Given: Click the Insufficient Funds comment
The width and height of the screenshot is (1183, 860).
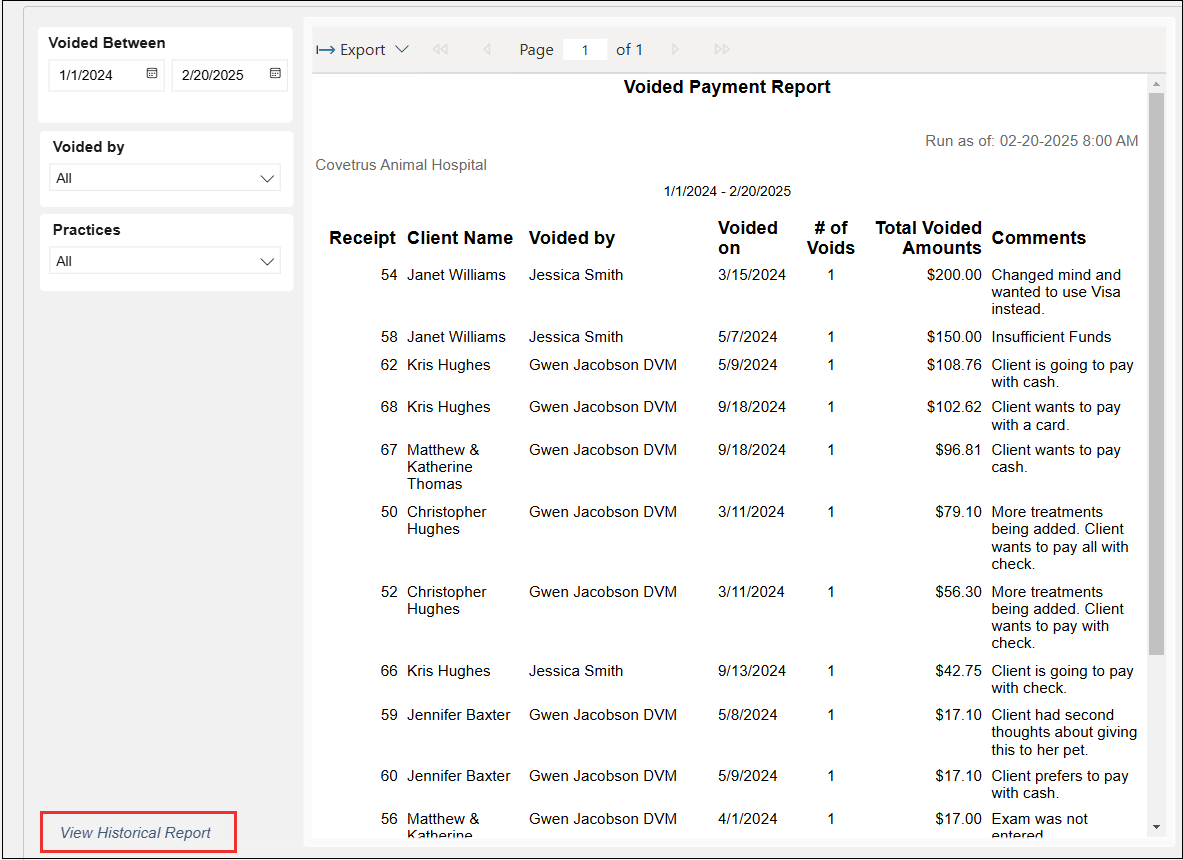Looking at the screenshot, I should (1051, 336).
